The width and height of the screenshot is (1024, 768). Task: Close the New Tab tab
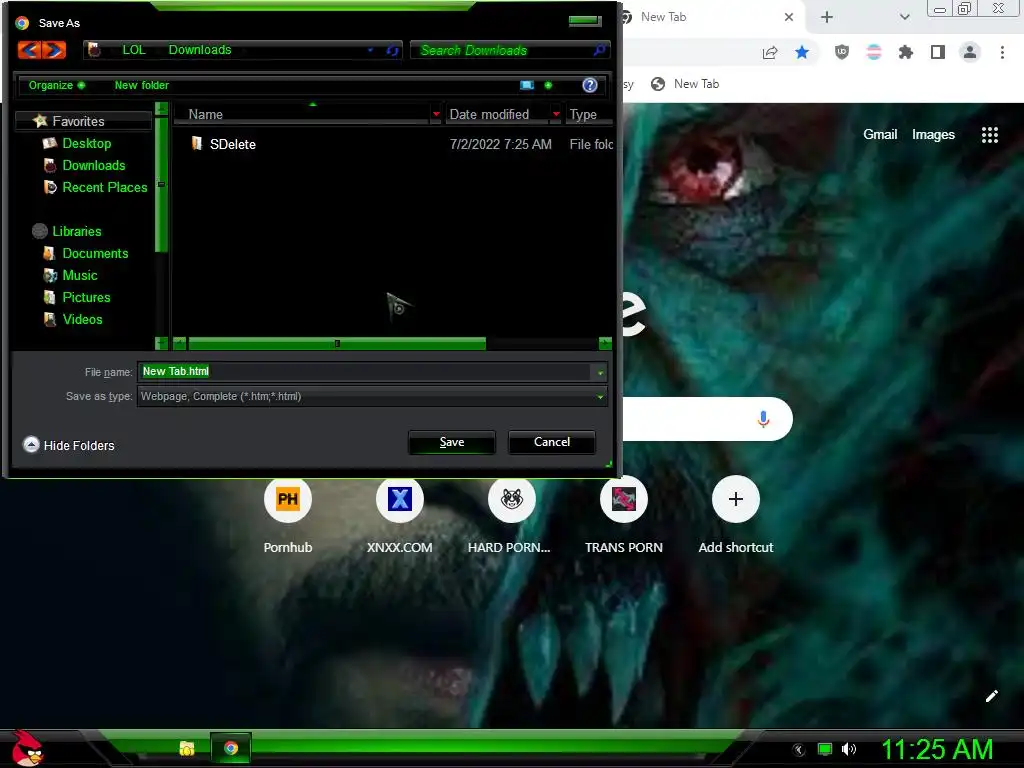(789, 17)
